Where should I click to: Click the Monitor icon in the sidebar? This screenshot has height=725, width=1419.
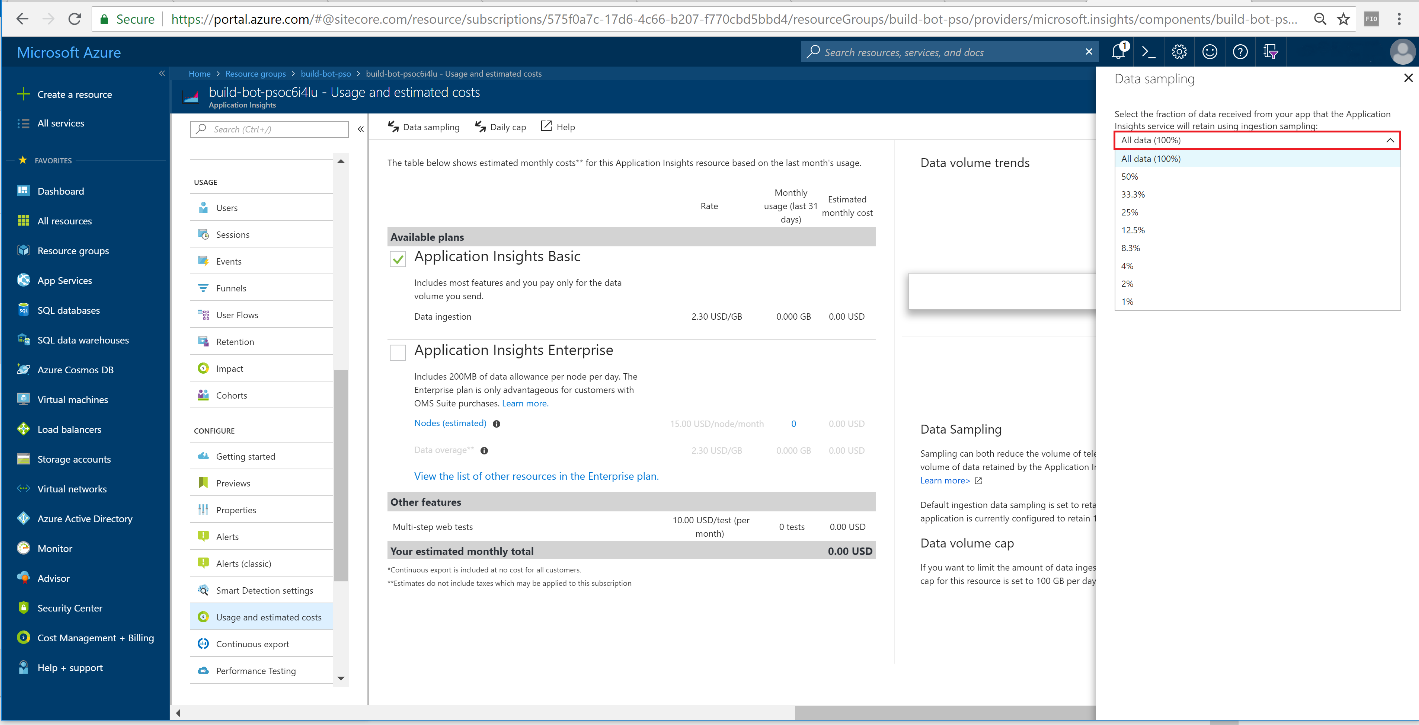click(x=24, y=548)
